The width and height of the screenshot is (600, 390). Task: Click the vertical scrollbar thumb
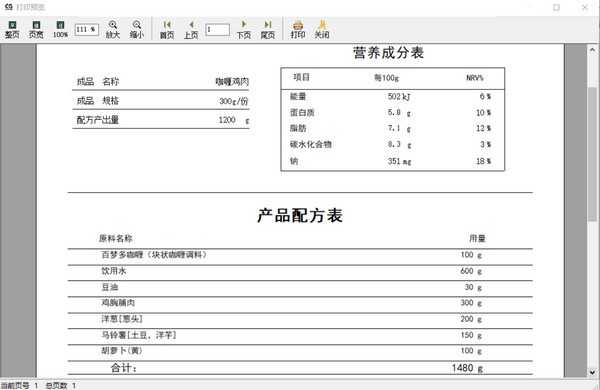pos(592,154)
